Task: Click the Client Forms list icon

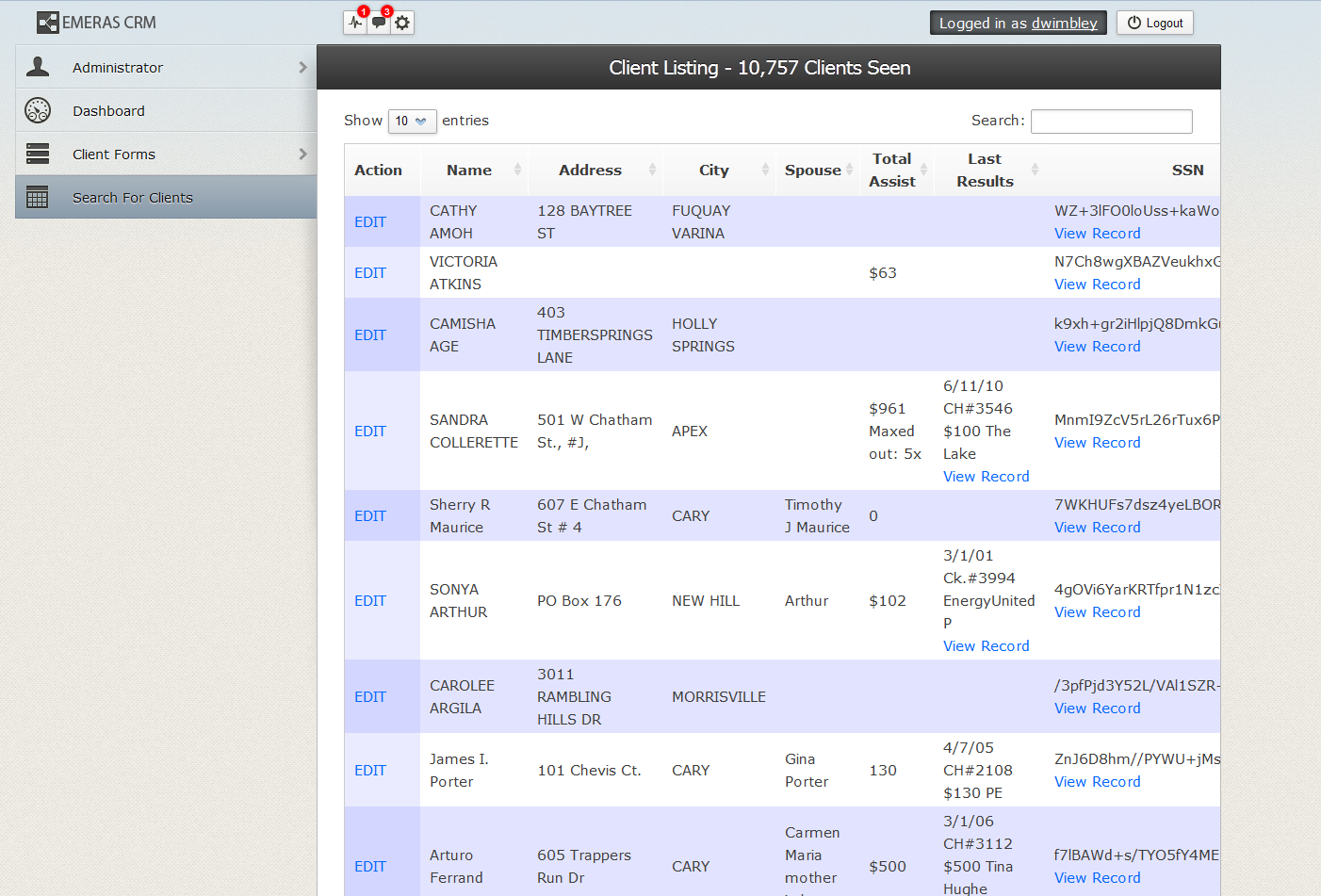Action: pos(38,154)
